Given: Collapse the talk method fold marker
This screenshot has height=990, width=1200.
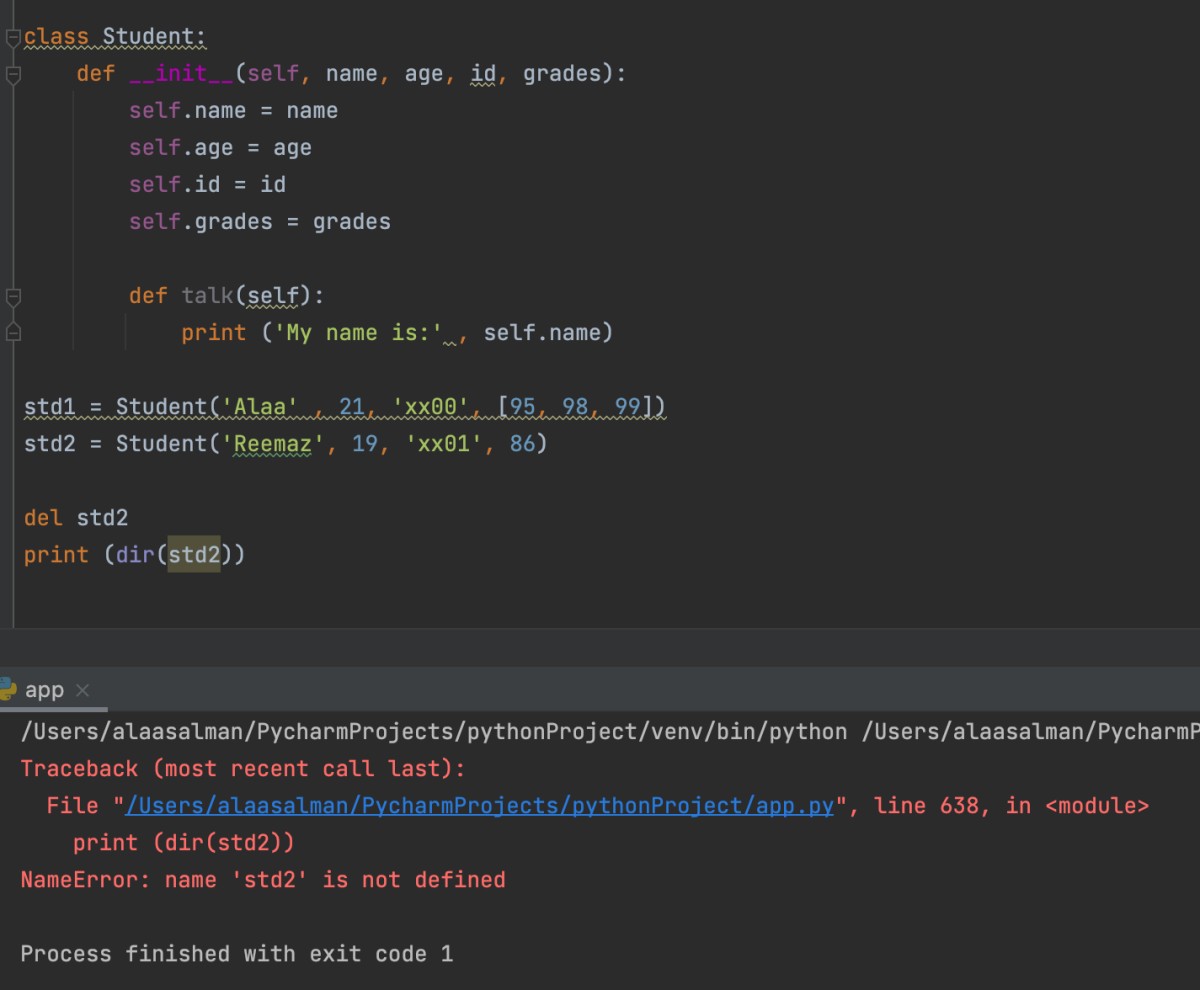Looking at the screenshot, I should 12,296.
